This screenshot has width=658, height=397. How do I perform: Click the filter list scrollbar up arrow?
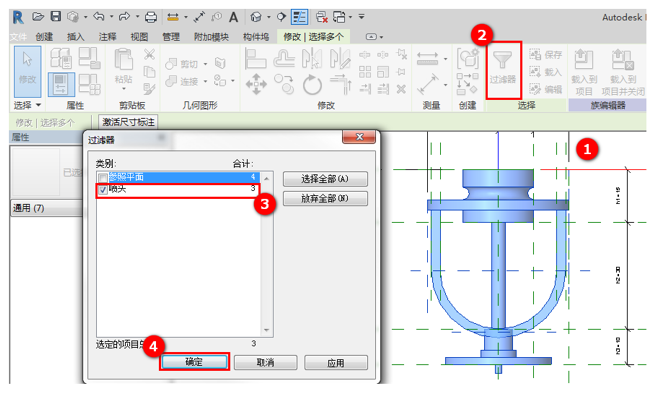(266, 179)
